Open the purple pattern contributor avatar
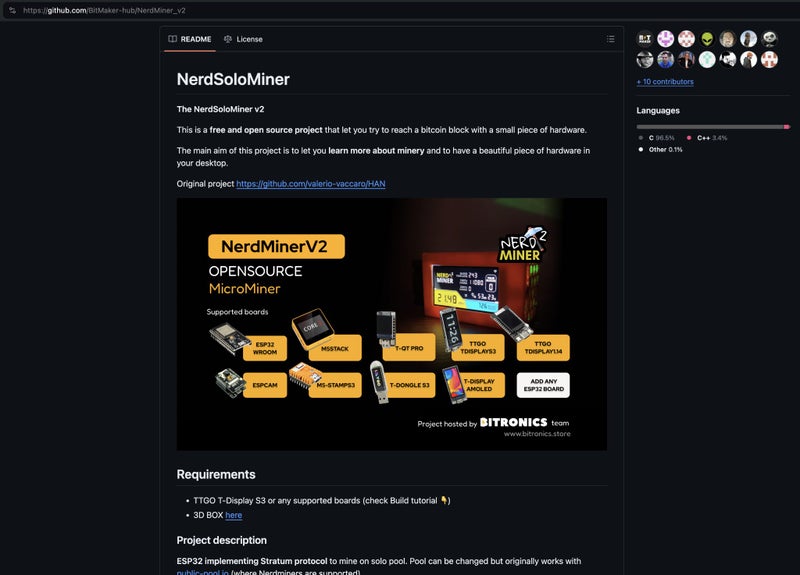Image resolution: width=800 pixels, height=575 pixels. [665, 39]
